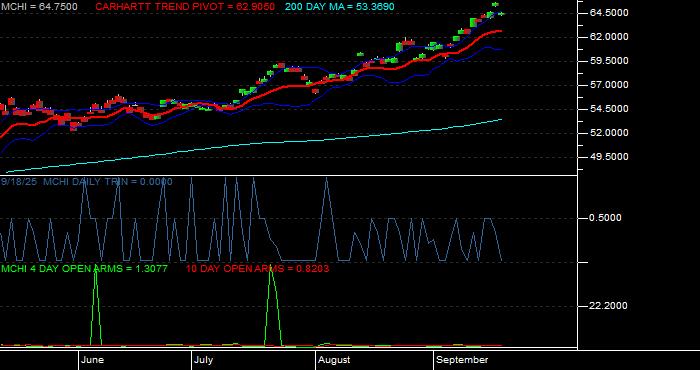Screen dimensions: 700x370
Task: Click the 52.0000 price axis value
Action: coord(609,133)
